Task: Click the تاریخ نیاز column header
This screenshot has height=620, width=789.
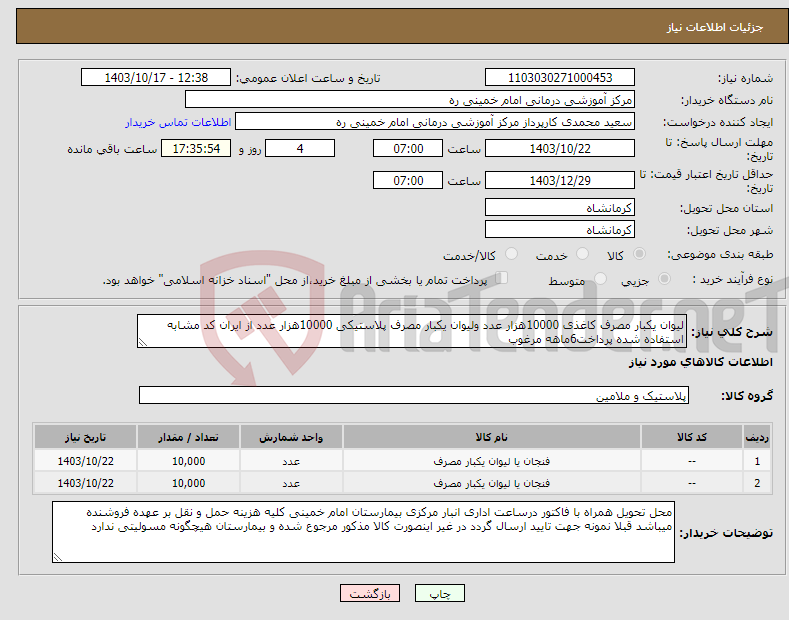Action: tap(86, 437)
